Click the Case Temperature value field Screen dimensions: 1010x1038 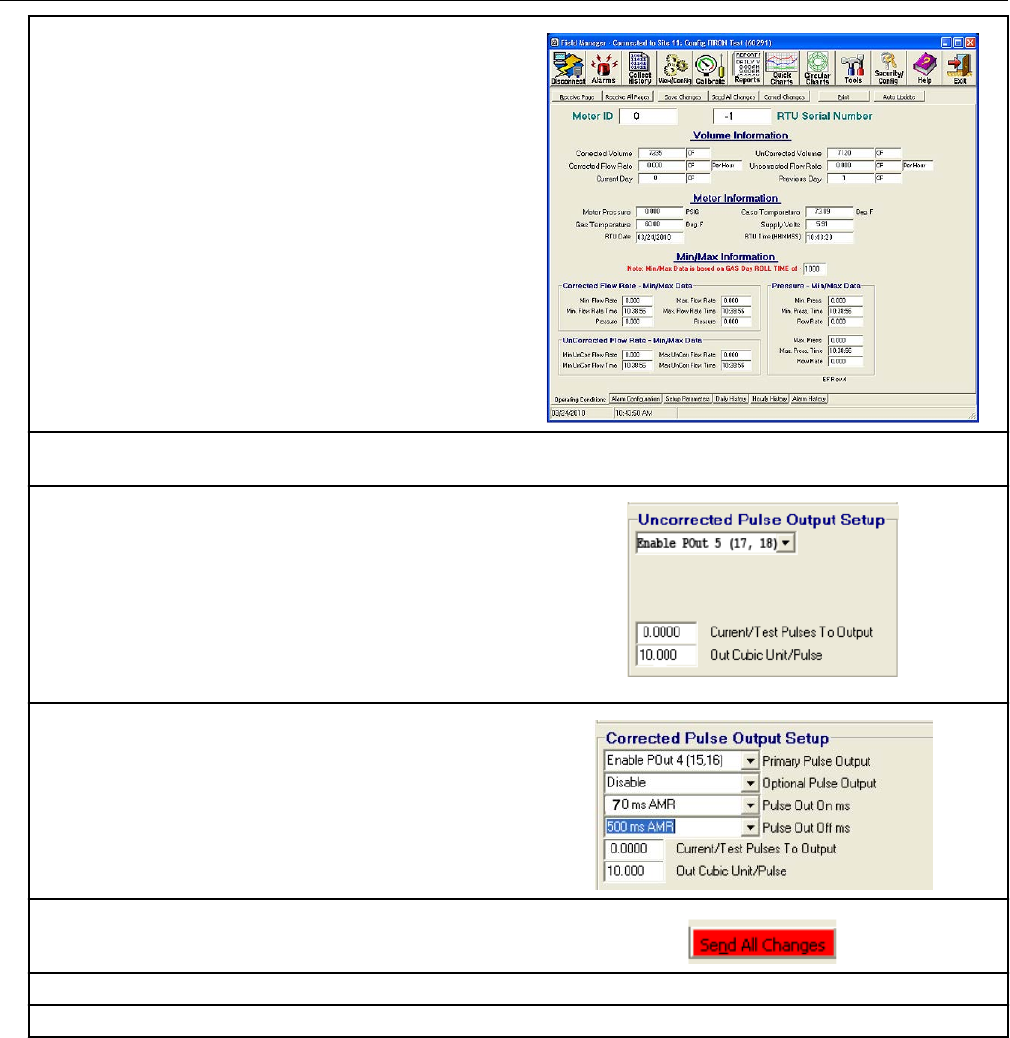click(x=829, y=212)
